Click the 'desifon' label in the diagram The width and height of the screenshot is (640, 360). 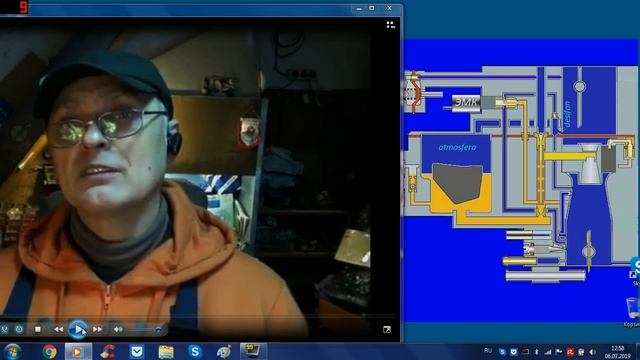click(x=567, y=114)
